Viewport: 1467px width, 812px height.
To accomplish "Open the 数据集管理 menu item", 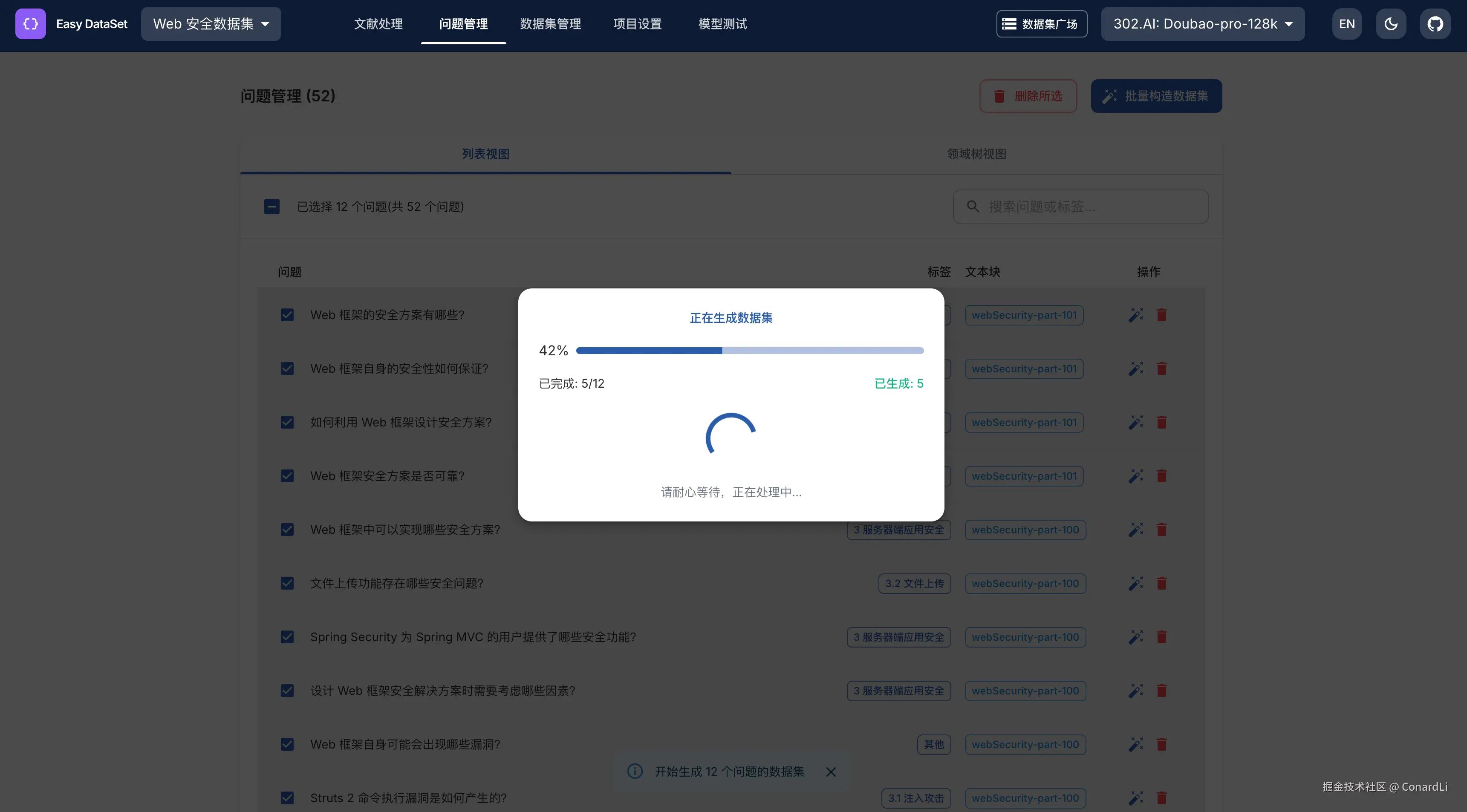I will click(550, 24).
